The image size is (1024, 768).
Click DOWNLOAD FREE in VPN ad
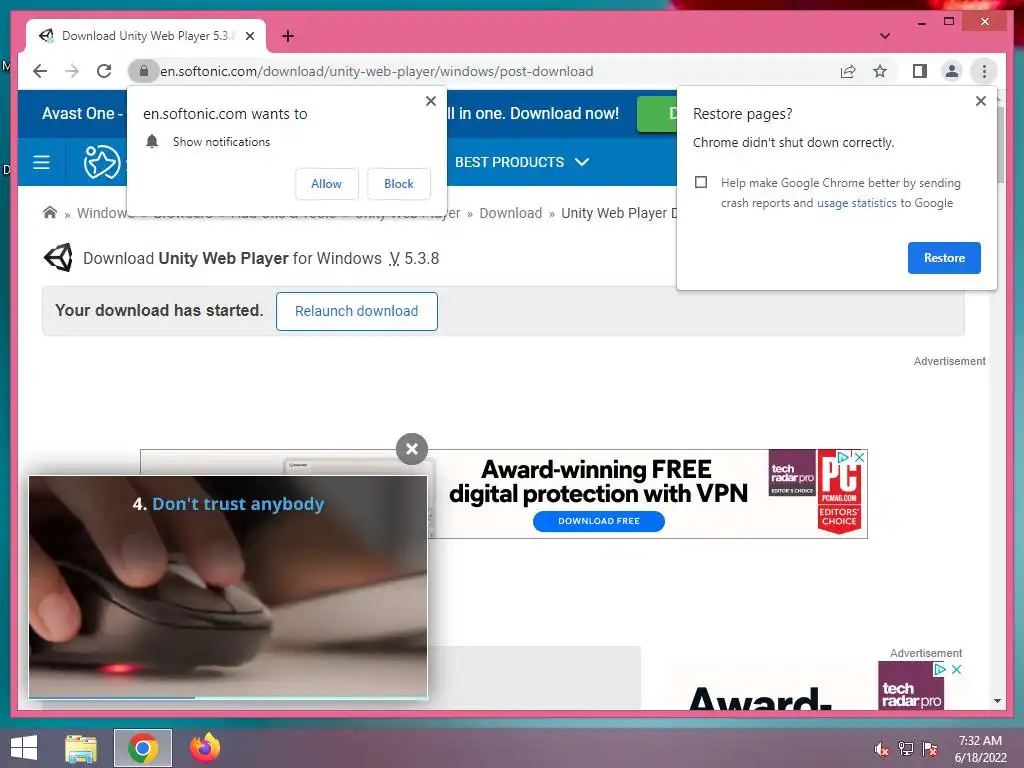(599, 521)
